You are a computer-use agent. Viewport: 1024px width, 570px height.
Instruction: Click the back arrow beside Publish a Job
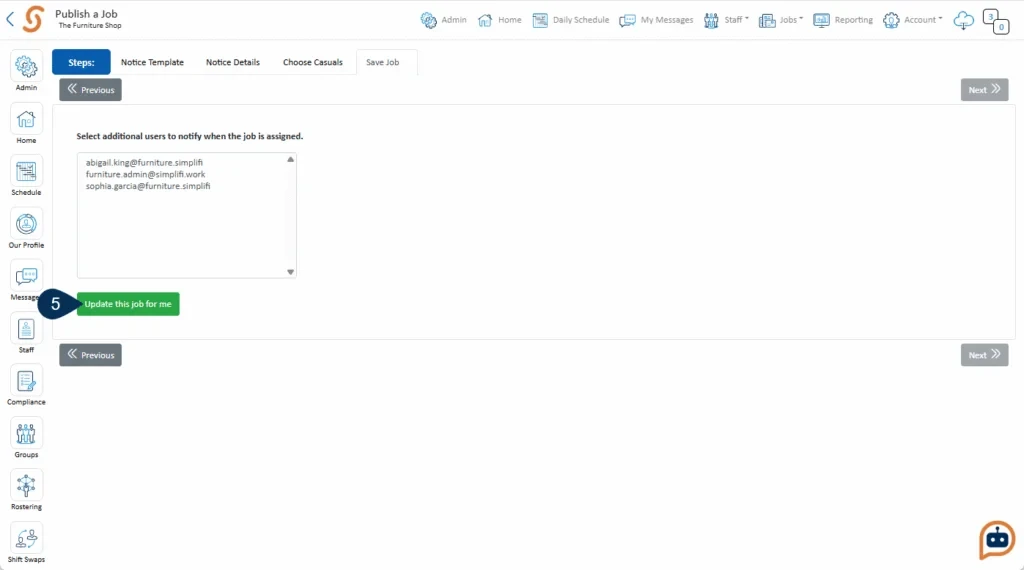coord(10,19)
